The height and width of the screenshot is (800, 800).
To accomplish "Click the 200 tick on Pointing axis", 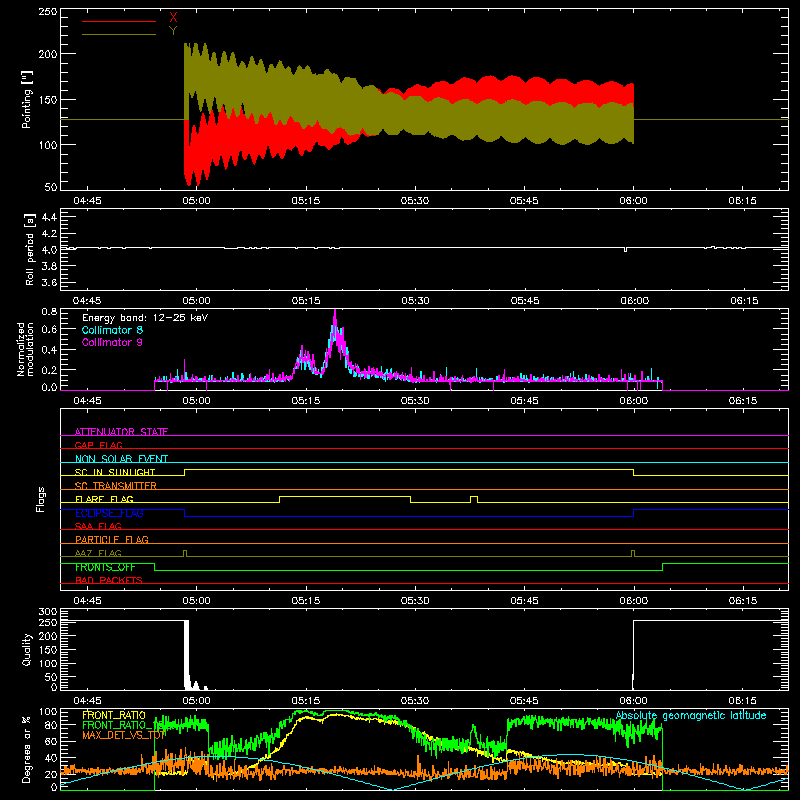I will (48, 54).
